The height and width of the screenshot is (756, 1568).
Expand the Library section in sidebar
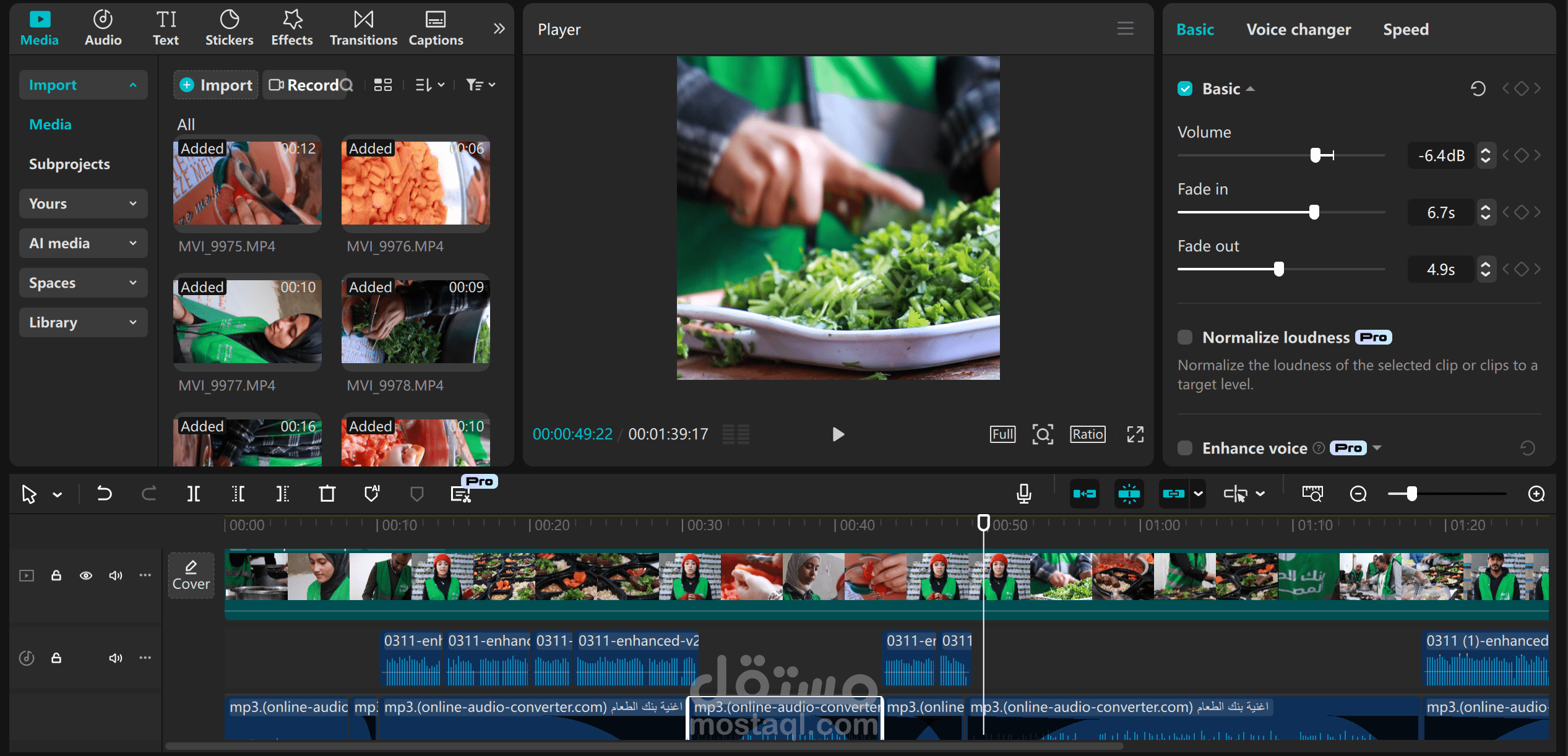(x=83, y=322)
